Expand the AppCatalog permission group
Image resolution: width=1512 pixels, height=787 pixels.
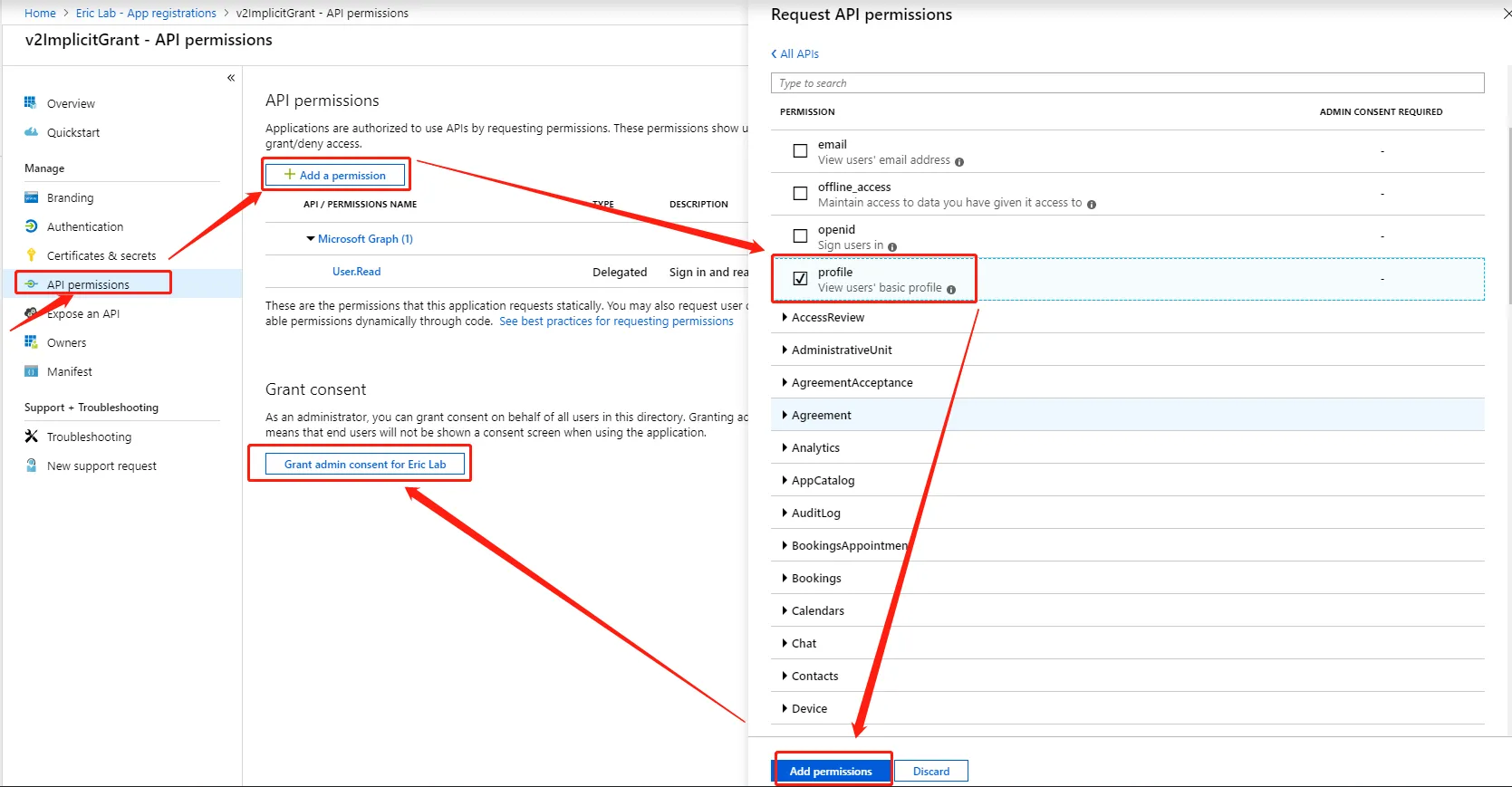785,480
